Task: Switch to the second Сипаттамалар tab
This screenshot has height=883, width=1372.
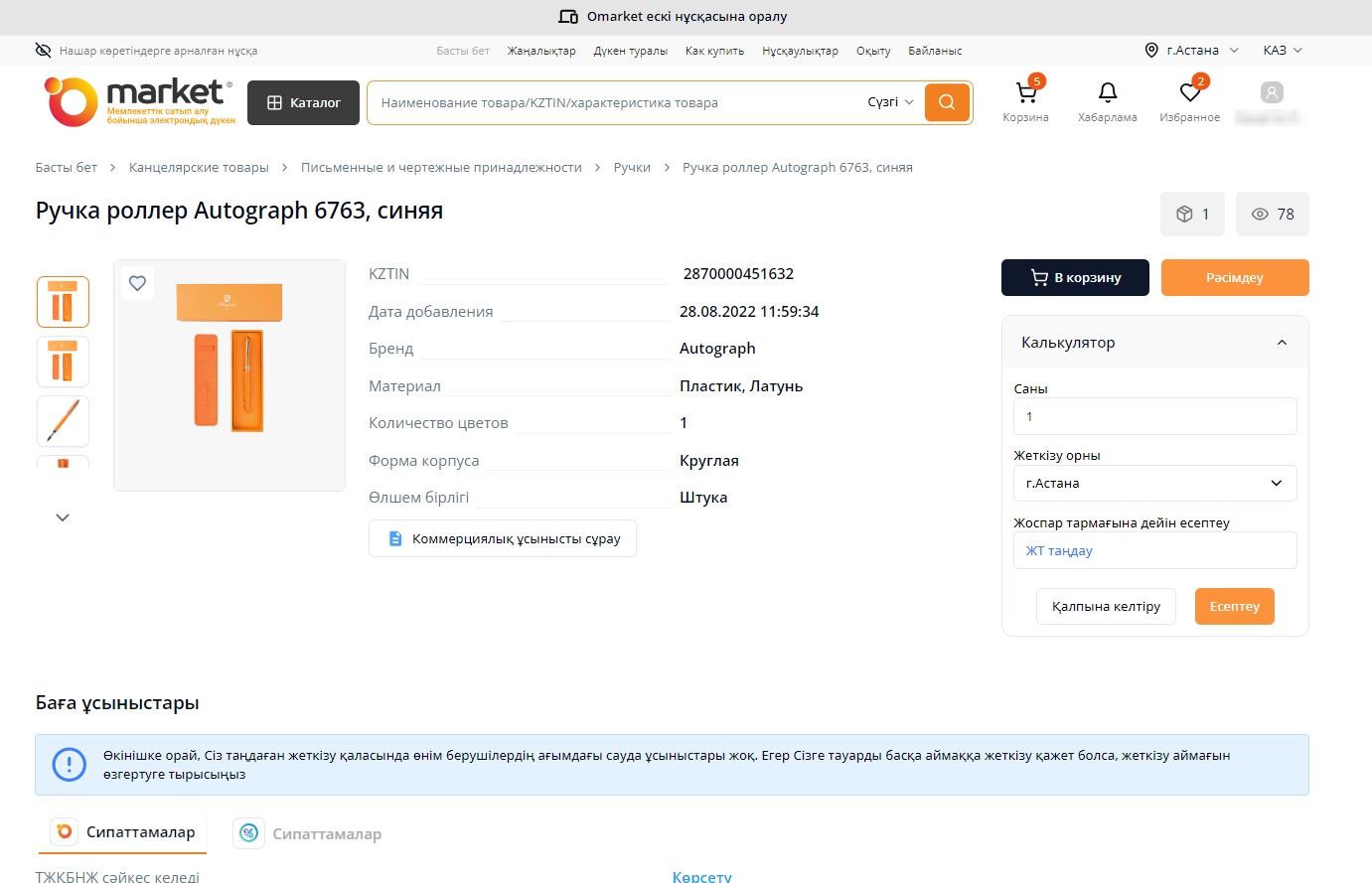Action: [308, 833]
